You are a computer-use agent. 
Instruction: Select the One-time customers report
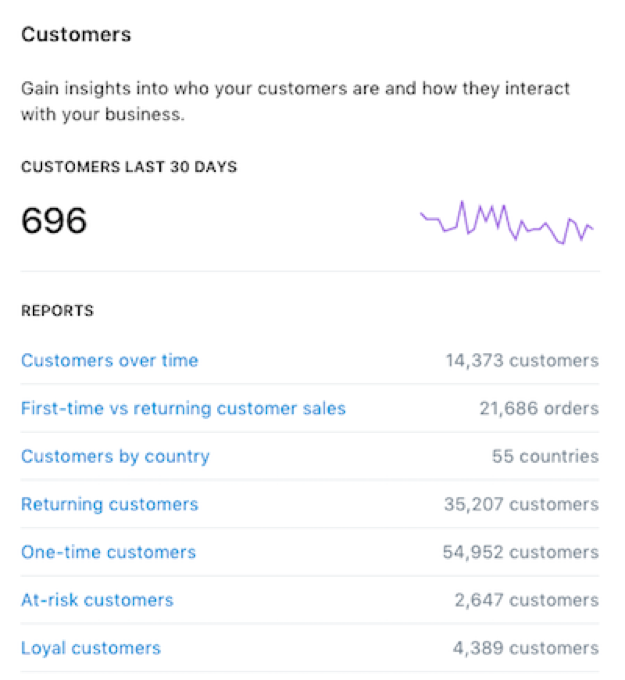(108, 553)
